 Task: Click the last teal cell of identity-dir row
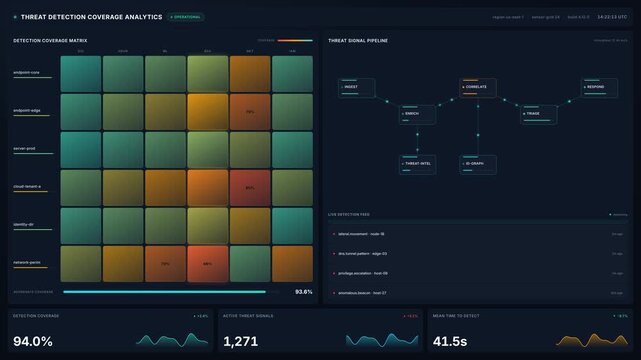point(292,226)
